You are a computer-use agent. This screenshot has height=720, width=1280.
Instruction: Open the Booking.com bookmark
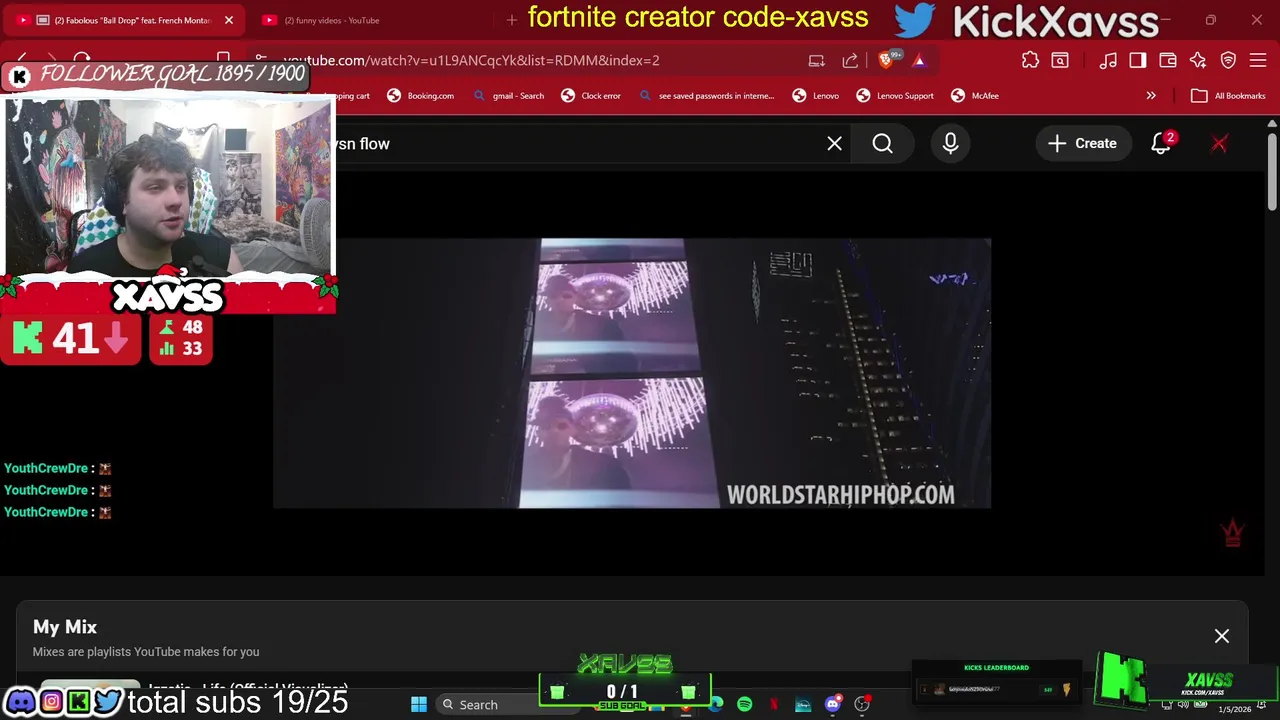point(421,96)
